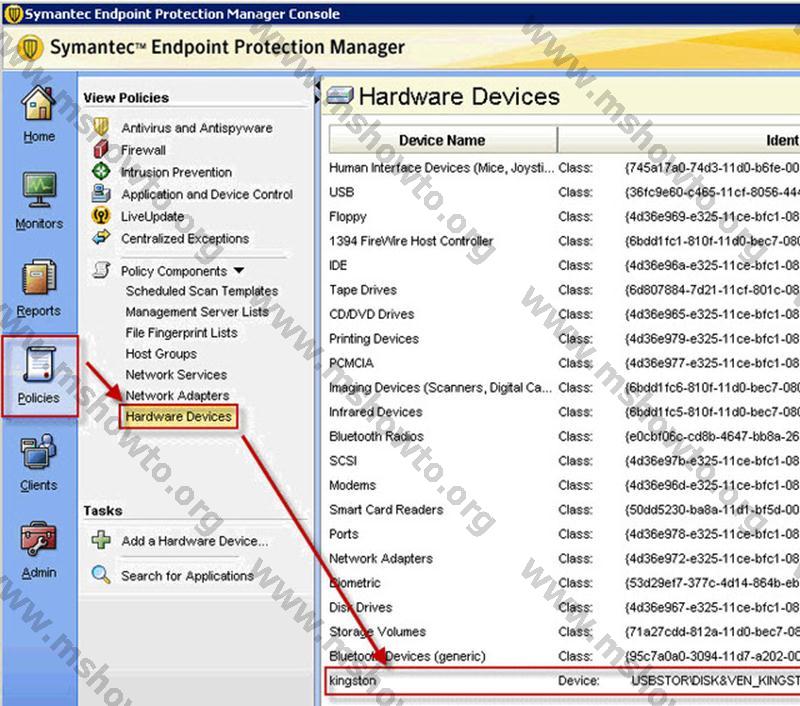Select the Infrared Devices row
This screenshot has width=800, height=706.
(x=563, y=412)
